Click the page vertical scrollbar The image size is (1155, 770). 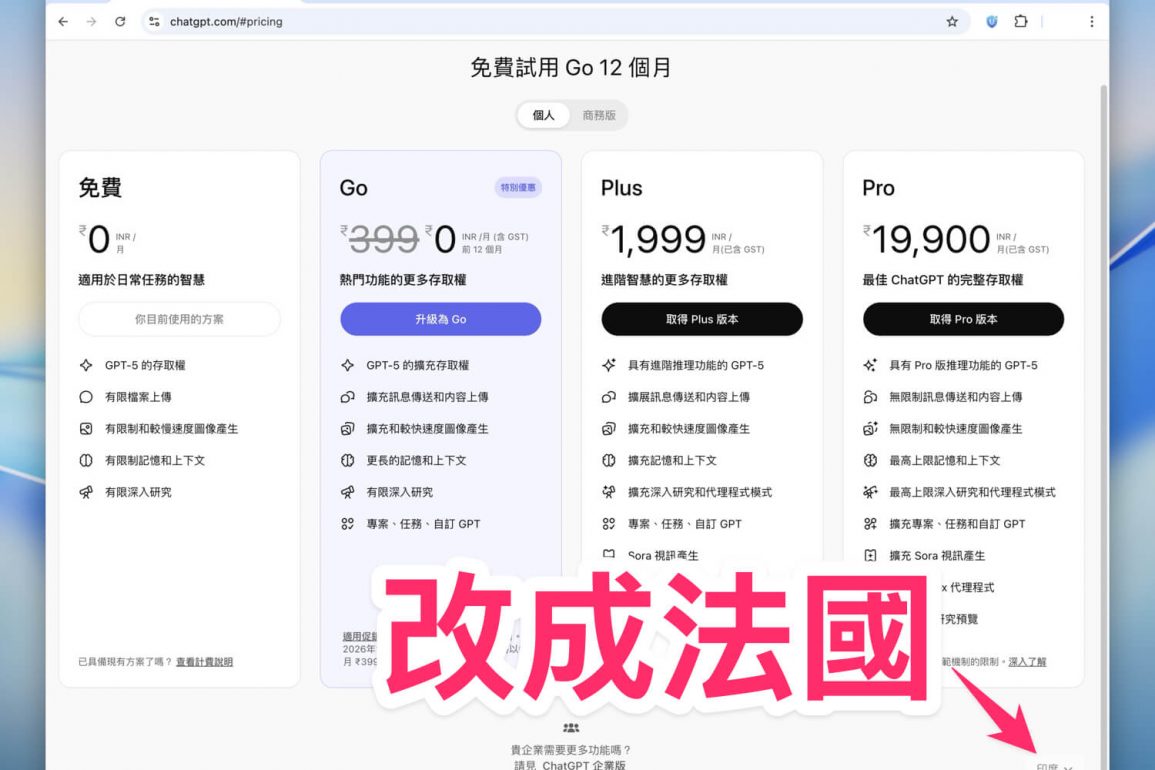[1104, 400]
